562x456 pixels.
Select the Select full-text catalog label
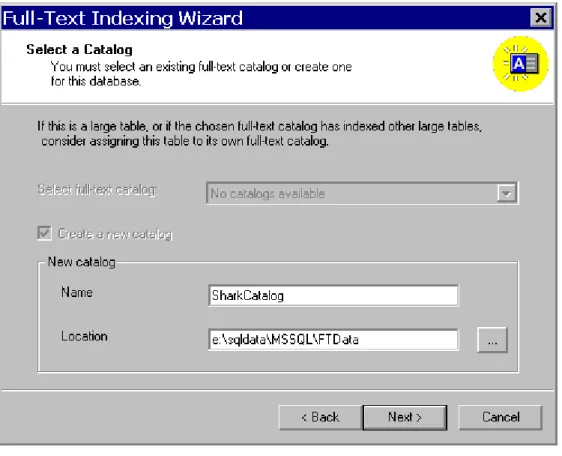(x=97, y=190)
